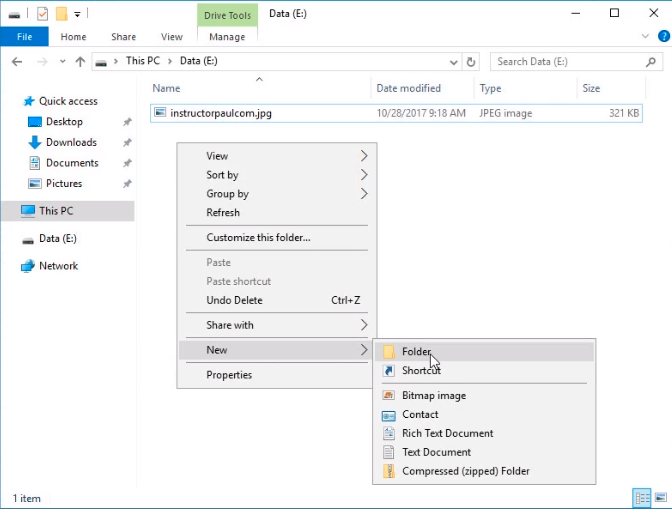The image size is (672, 509).
Task: Switch to details view layout
Action: 641,497
